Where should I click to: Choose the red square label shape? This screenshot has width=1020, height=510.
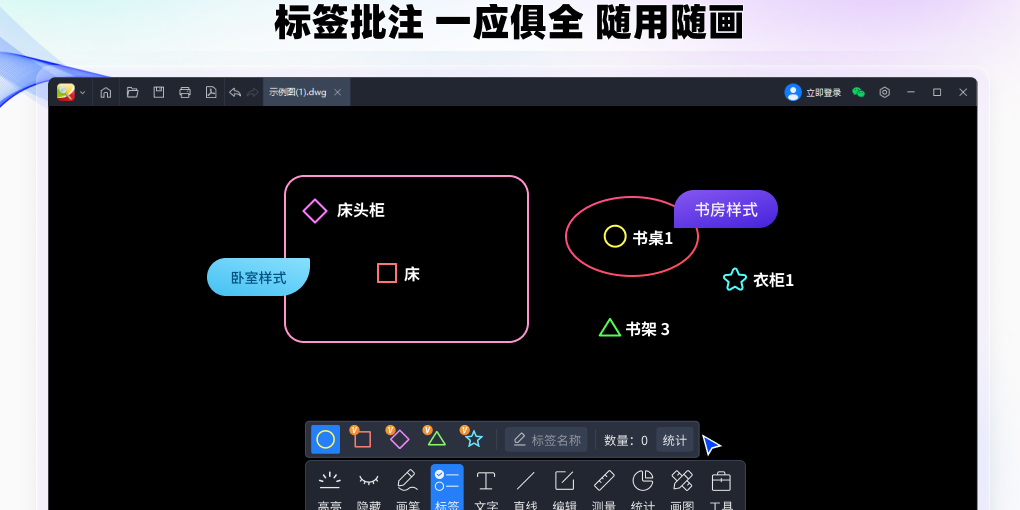[x=362, y=439]
